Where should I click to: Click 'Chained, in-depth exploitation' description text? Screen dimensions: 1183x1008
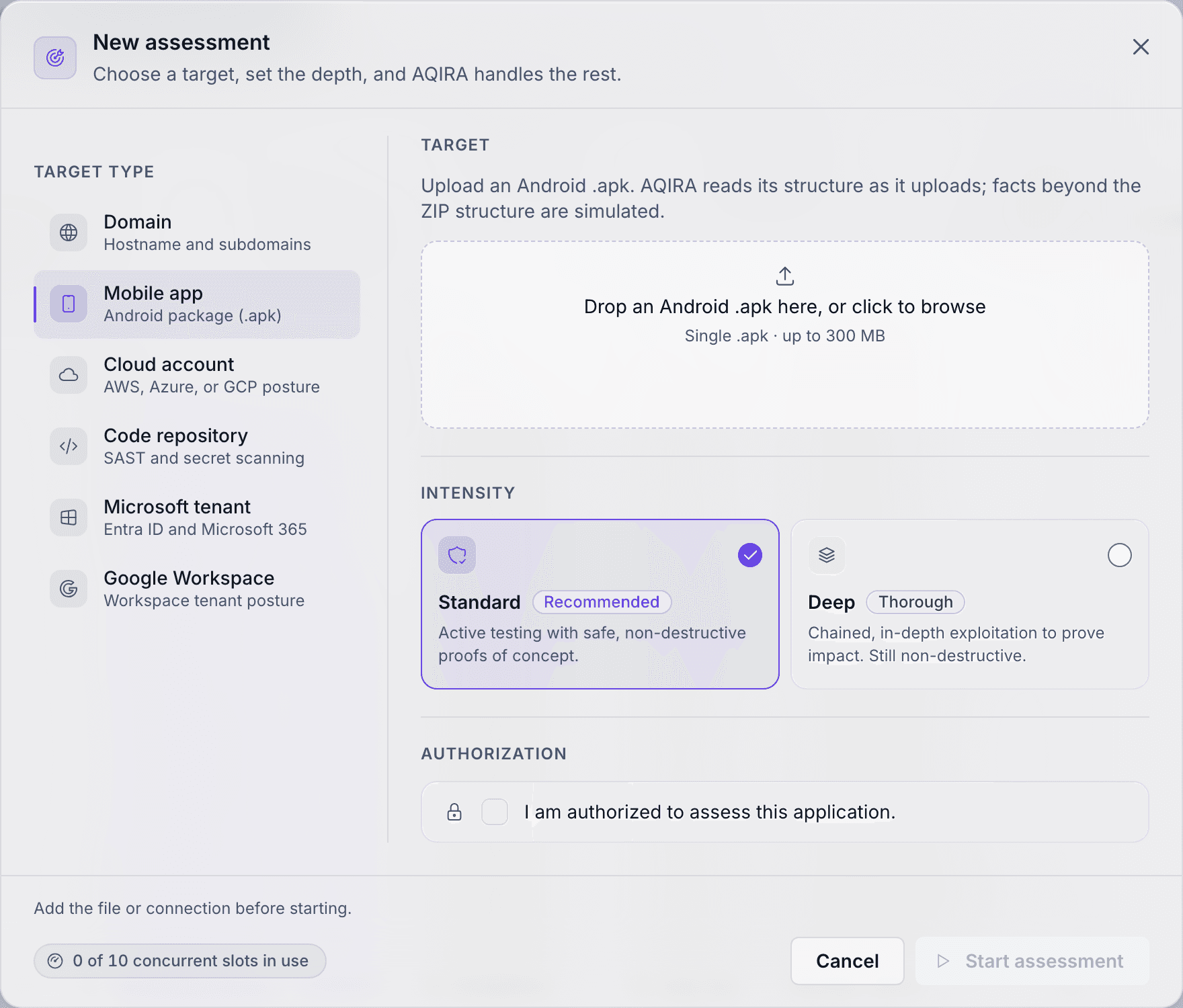tap(956, 644)
